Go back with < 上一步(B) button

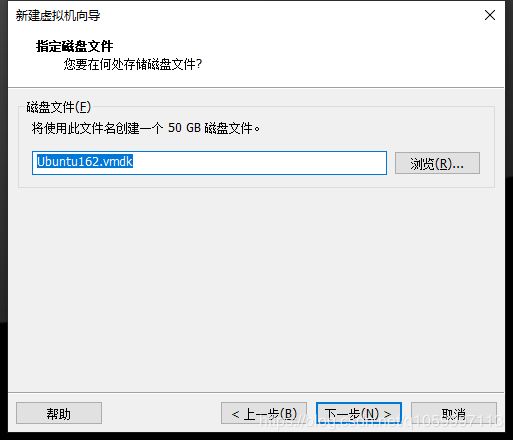coord(264,413)
